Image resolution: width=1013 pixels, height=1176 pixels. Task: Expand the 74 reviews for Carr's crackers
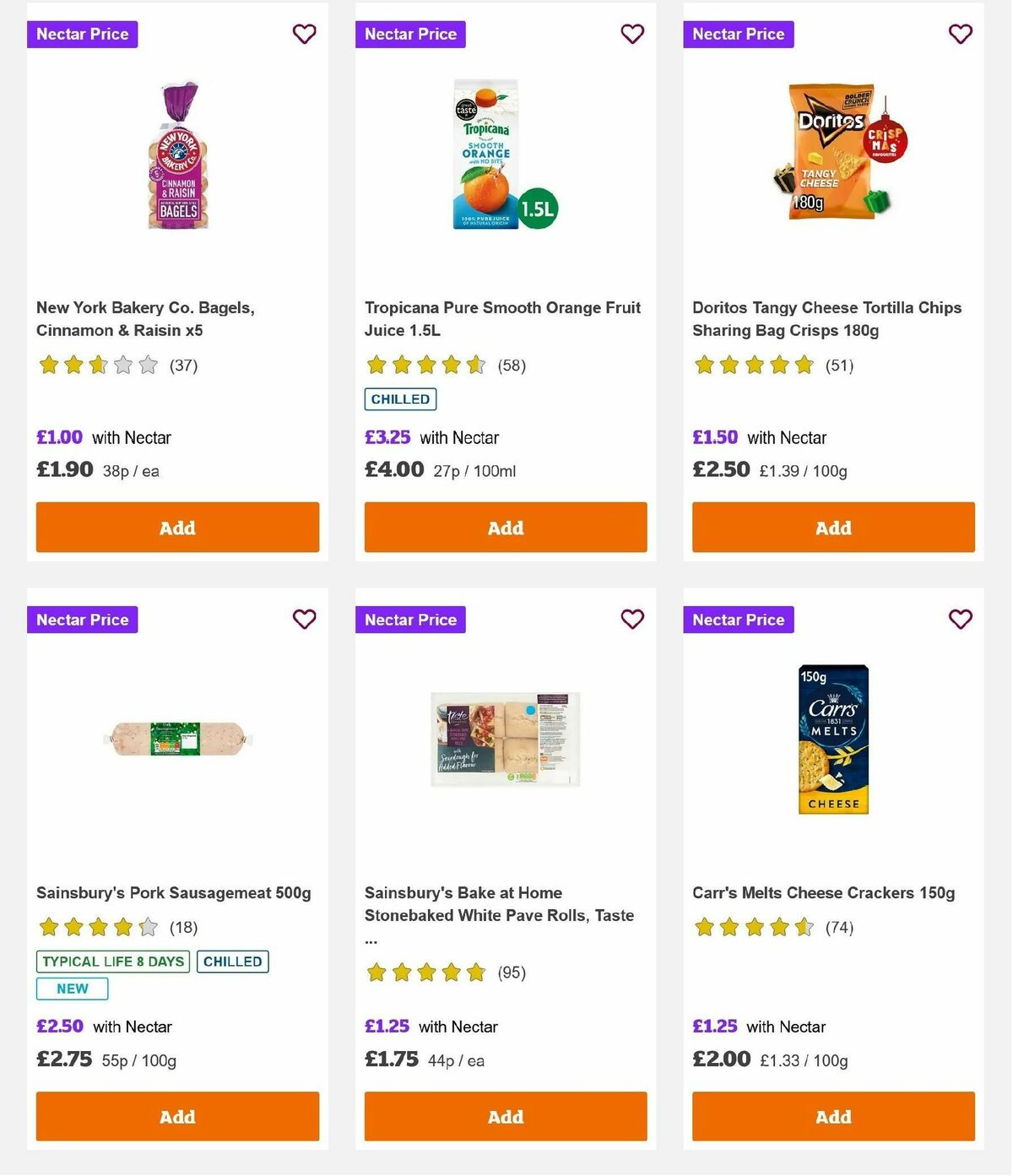(x=840, y=927)
